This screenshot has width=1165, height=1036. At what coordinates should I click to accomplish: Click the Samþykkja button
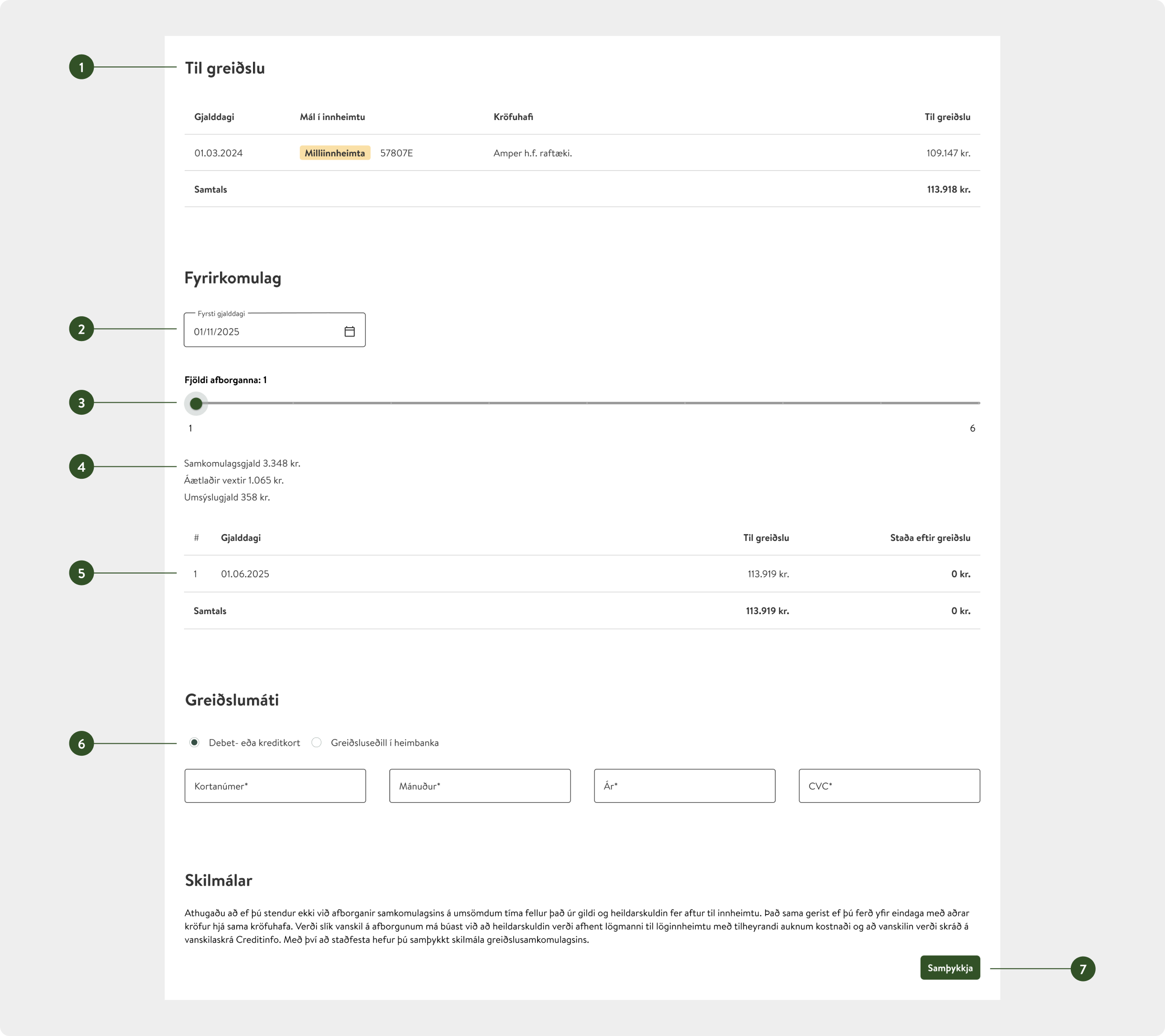coord(950,968)
